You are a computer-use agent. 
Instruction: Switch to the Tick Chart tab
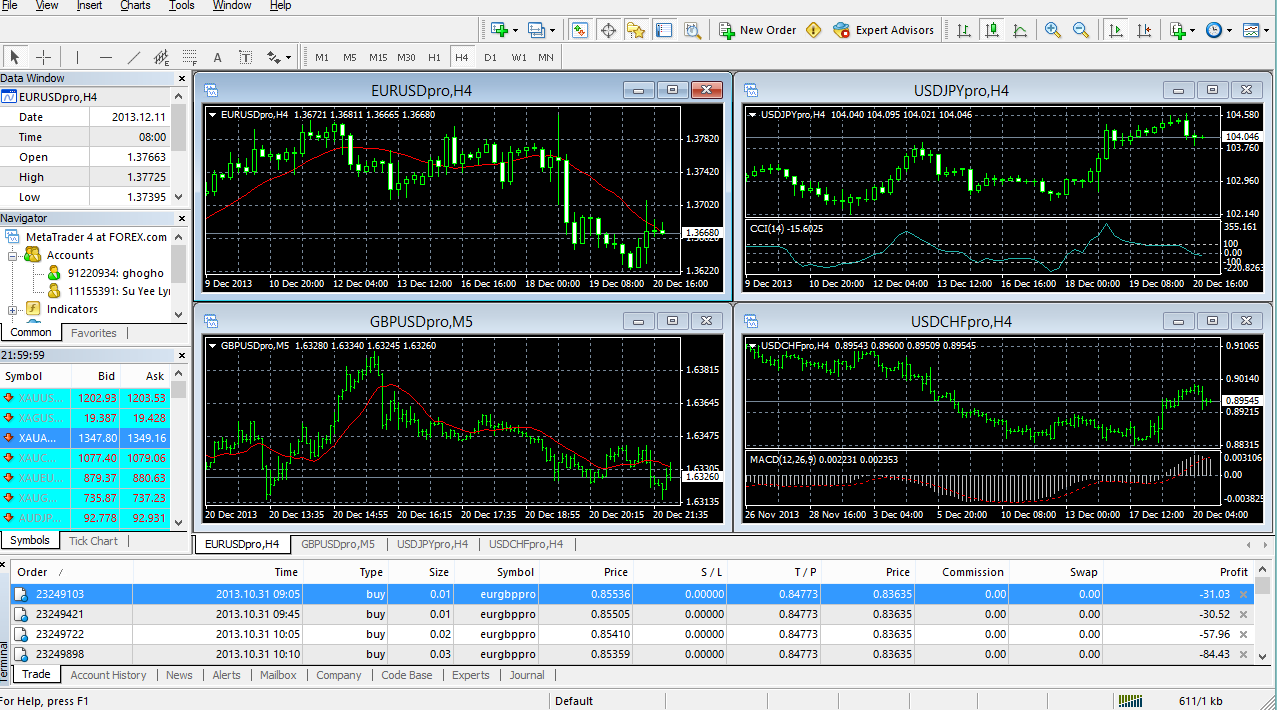pyautogui.click(x=93, y=541)
